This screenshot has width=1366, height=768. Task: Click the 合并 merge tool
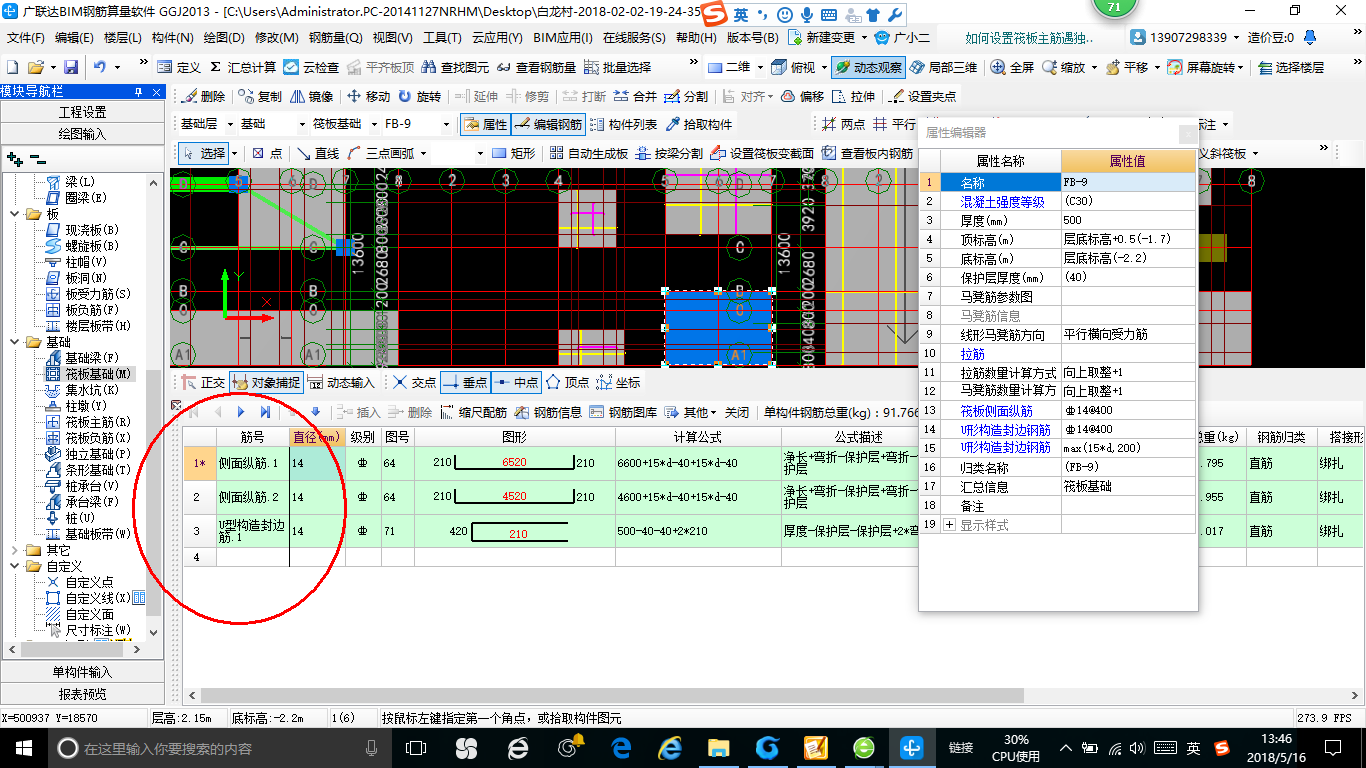coord(634,96)
